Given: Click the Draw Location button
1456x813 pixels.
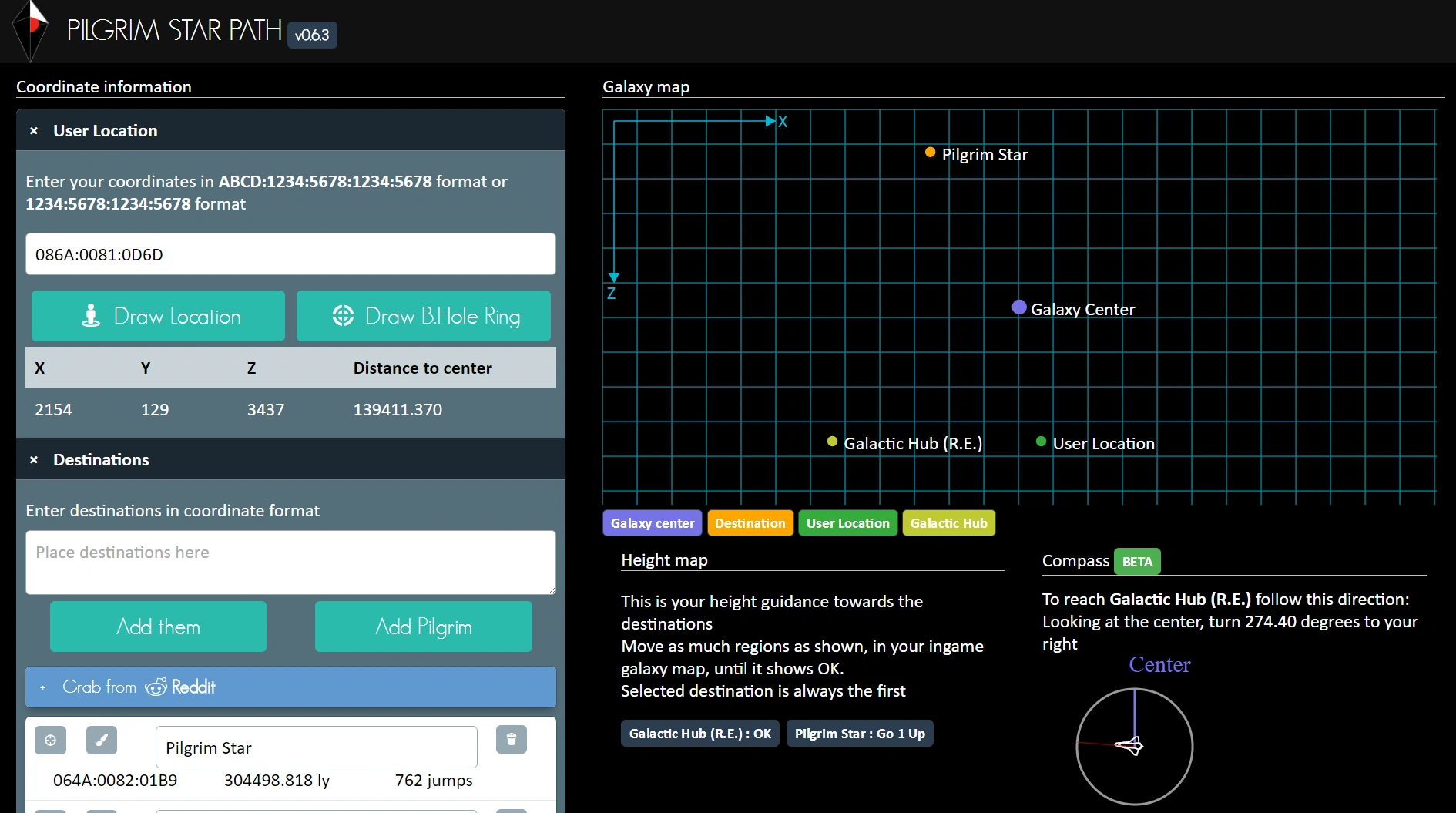Looking at the screenshot, I should pos(158,316).
